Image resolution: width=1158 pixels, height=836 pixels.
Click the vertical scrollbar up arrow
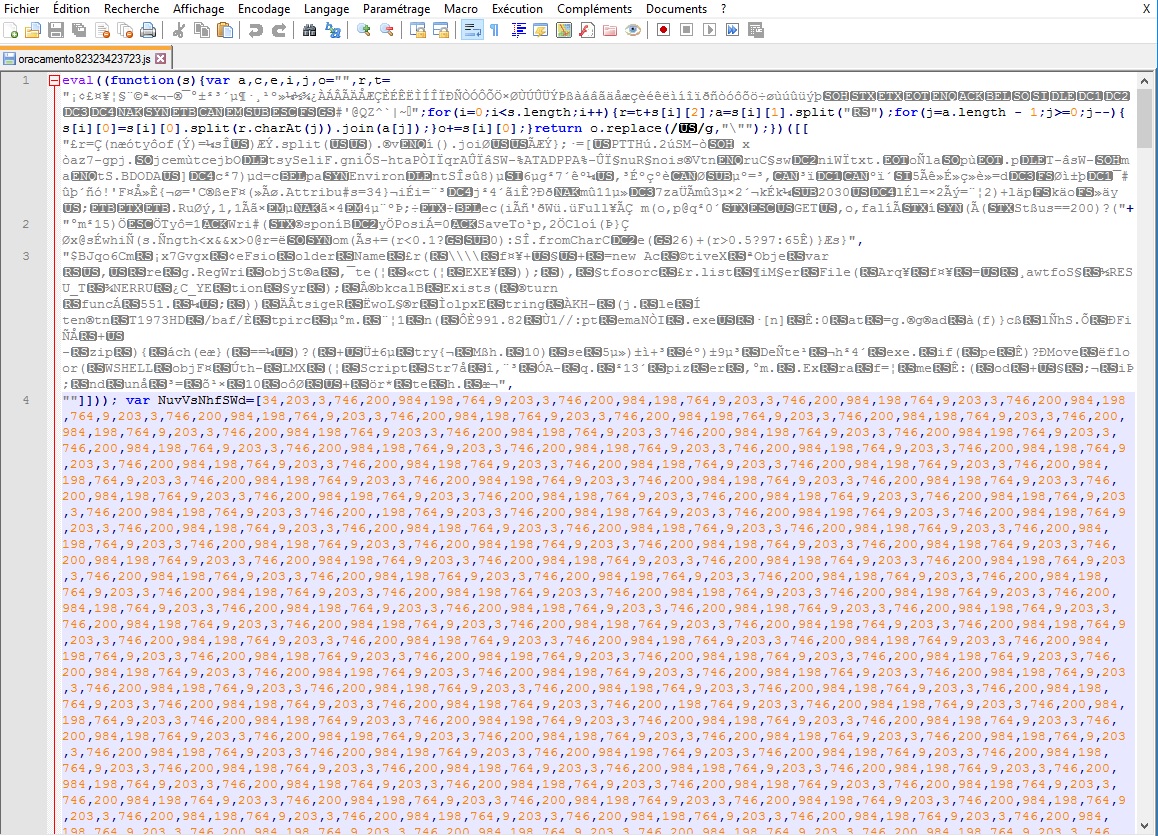(x=1145, y=81)
